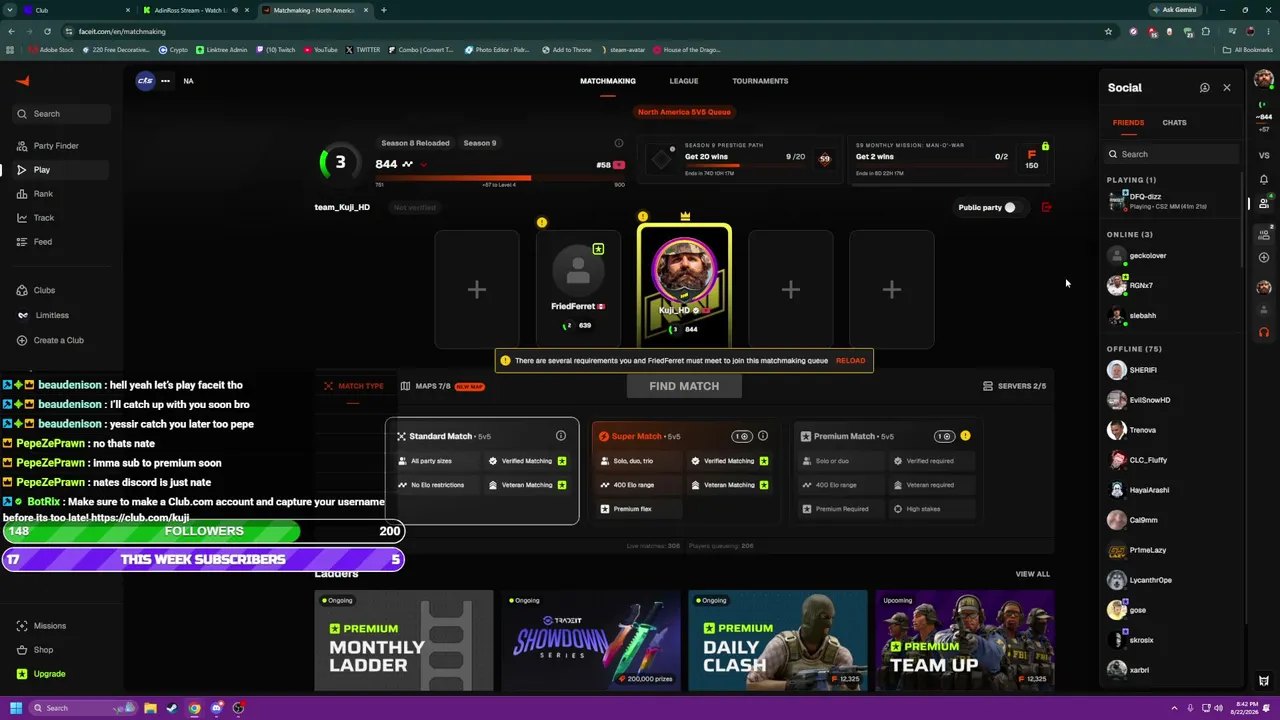Click View All for Ladders

point(1033,574)
